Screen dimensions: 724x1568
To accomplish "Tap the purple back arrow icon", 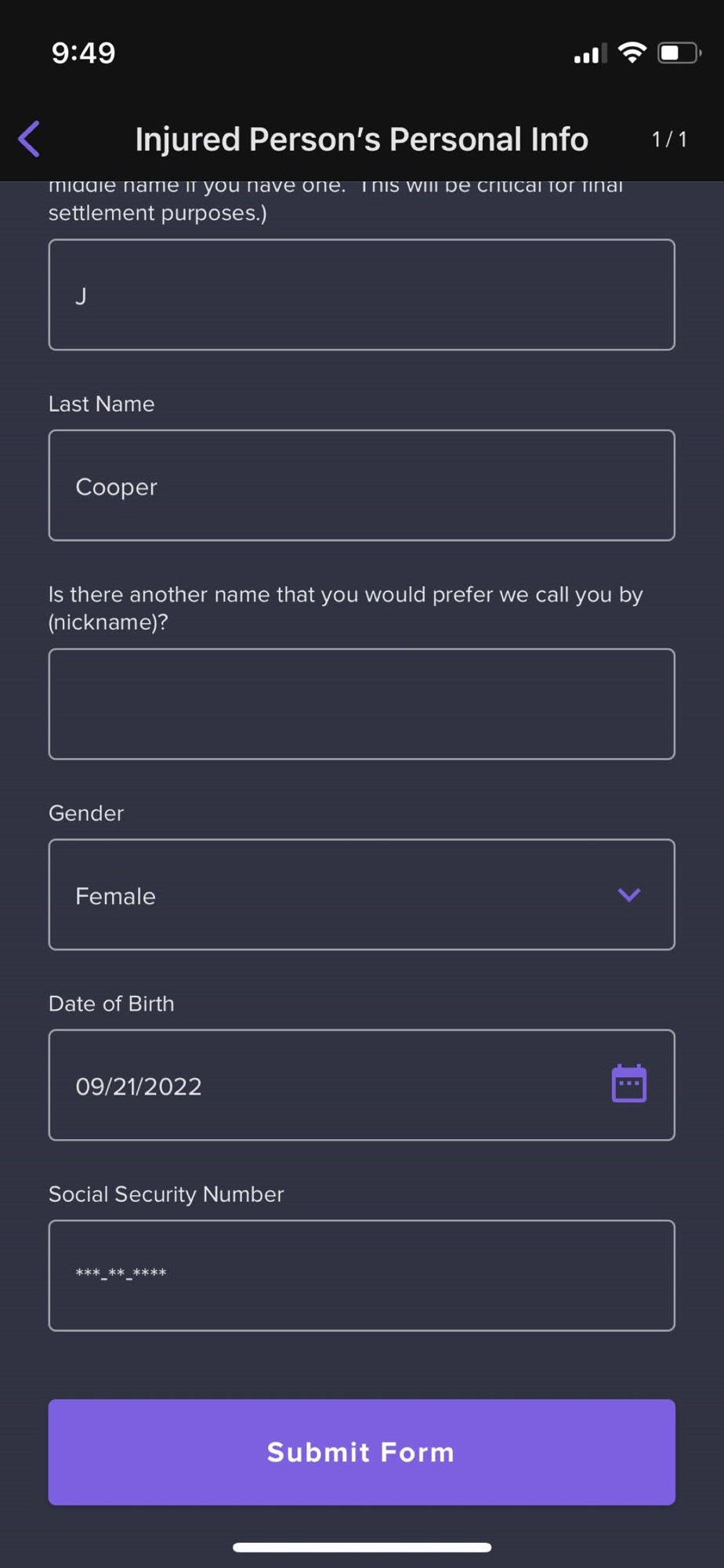I will click(30, 139).
